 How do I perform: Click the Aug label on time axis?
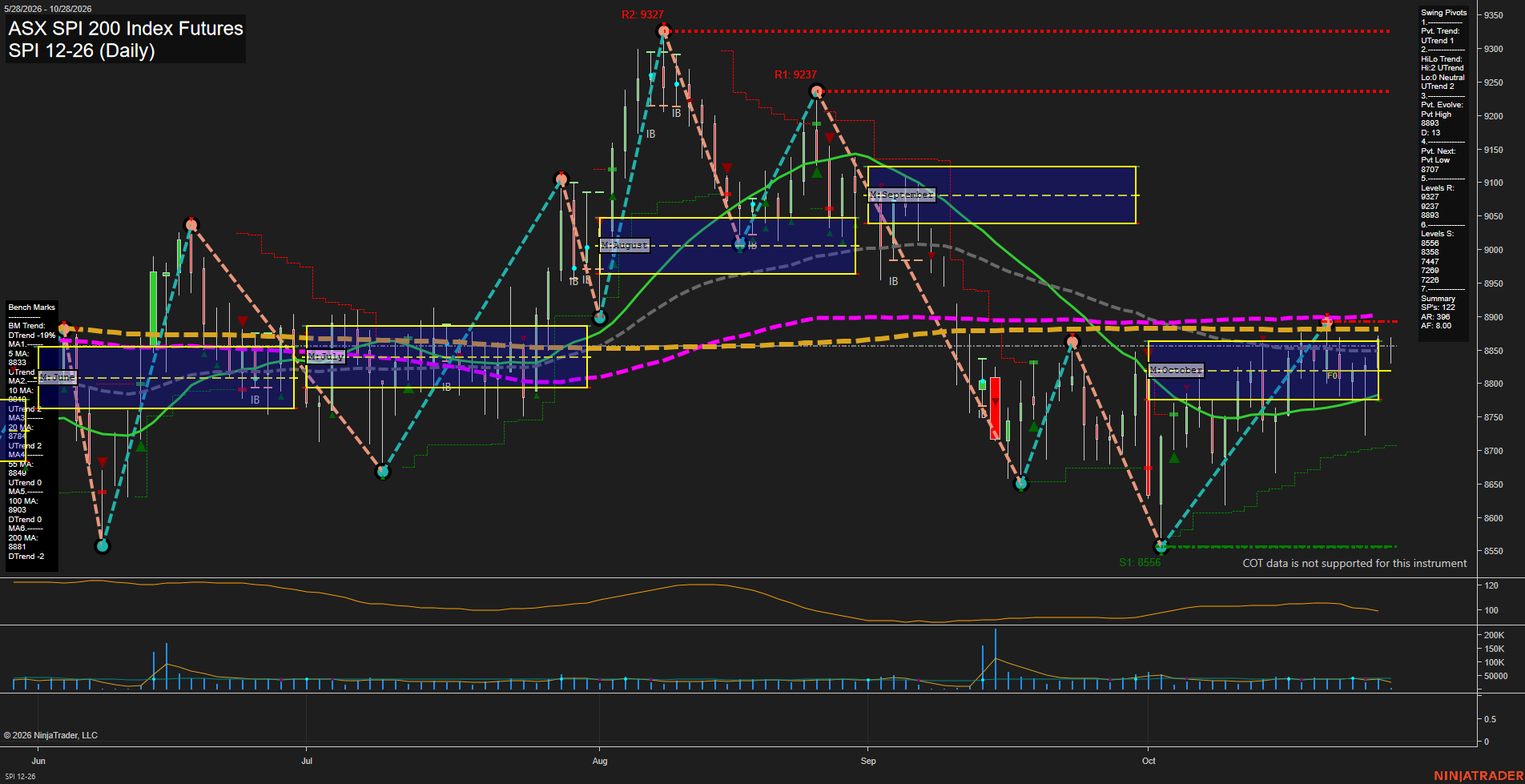coord(600,761)
